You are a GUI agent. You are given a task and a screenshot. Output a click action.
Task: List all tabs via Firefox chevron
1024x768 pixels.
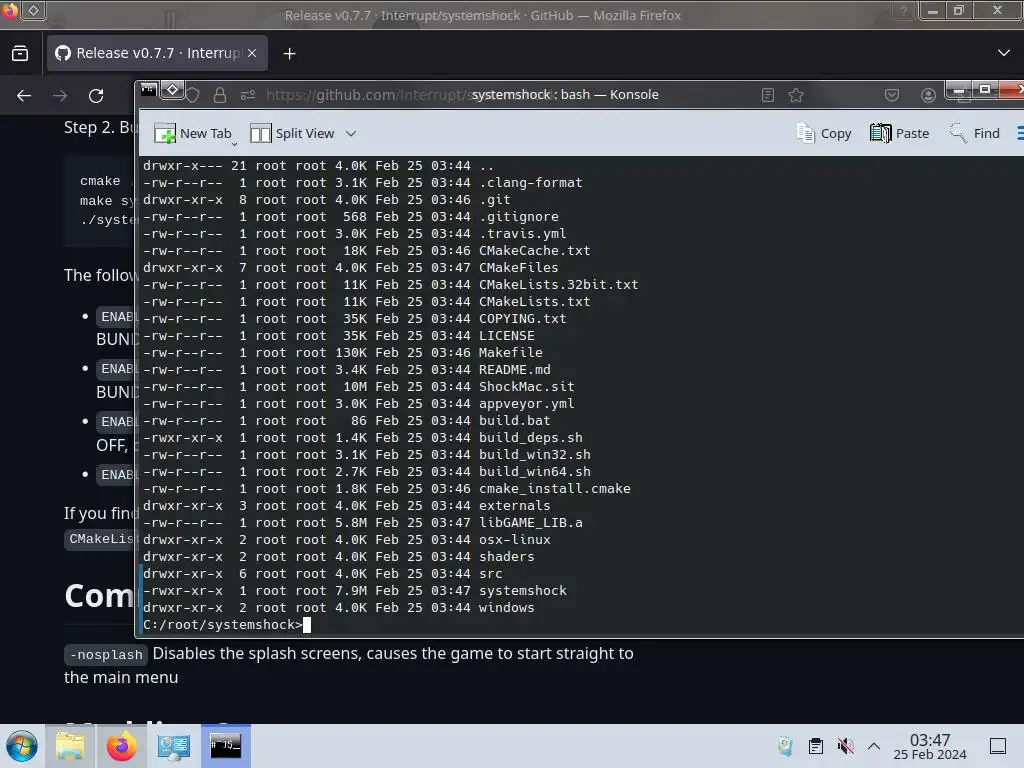coord(1004,53)
